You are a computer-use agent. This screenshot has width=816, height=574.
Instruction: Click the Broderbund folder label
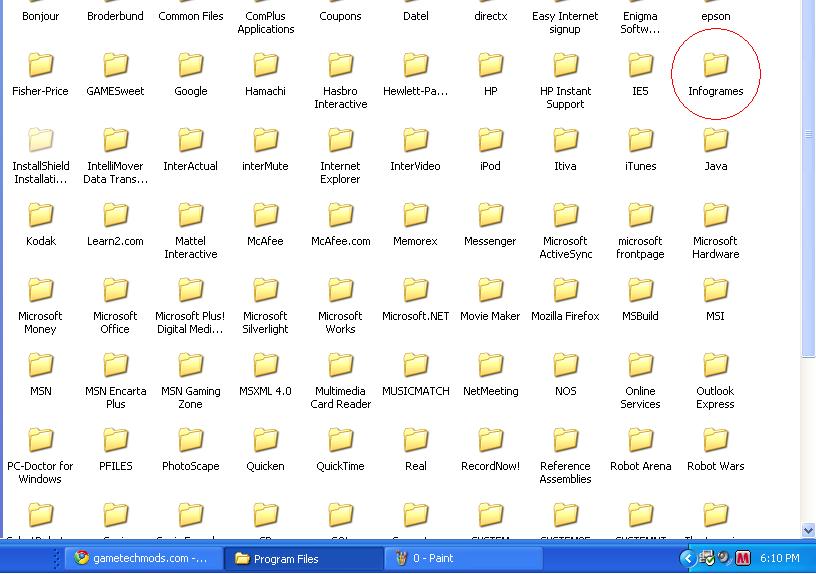point(116,16)
